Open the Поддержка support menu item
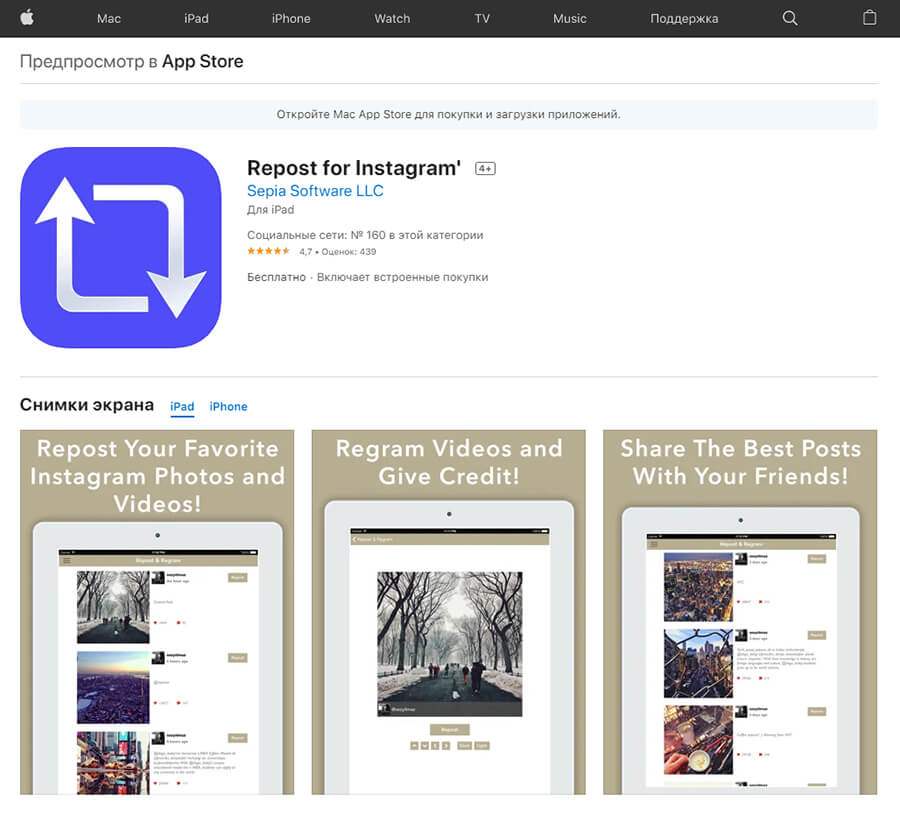The height and width of the screenshot is (814, 900). point(684,18)
